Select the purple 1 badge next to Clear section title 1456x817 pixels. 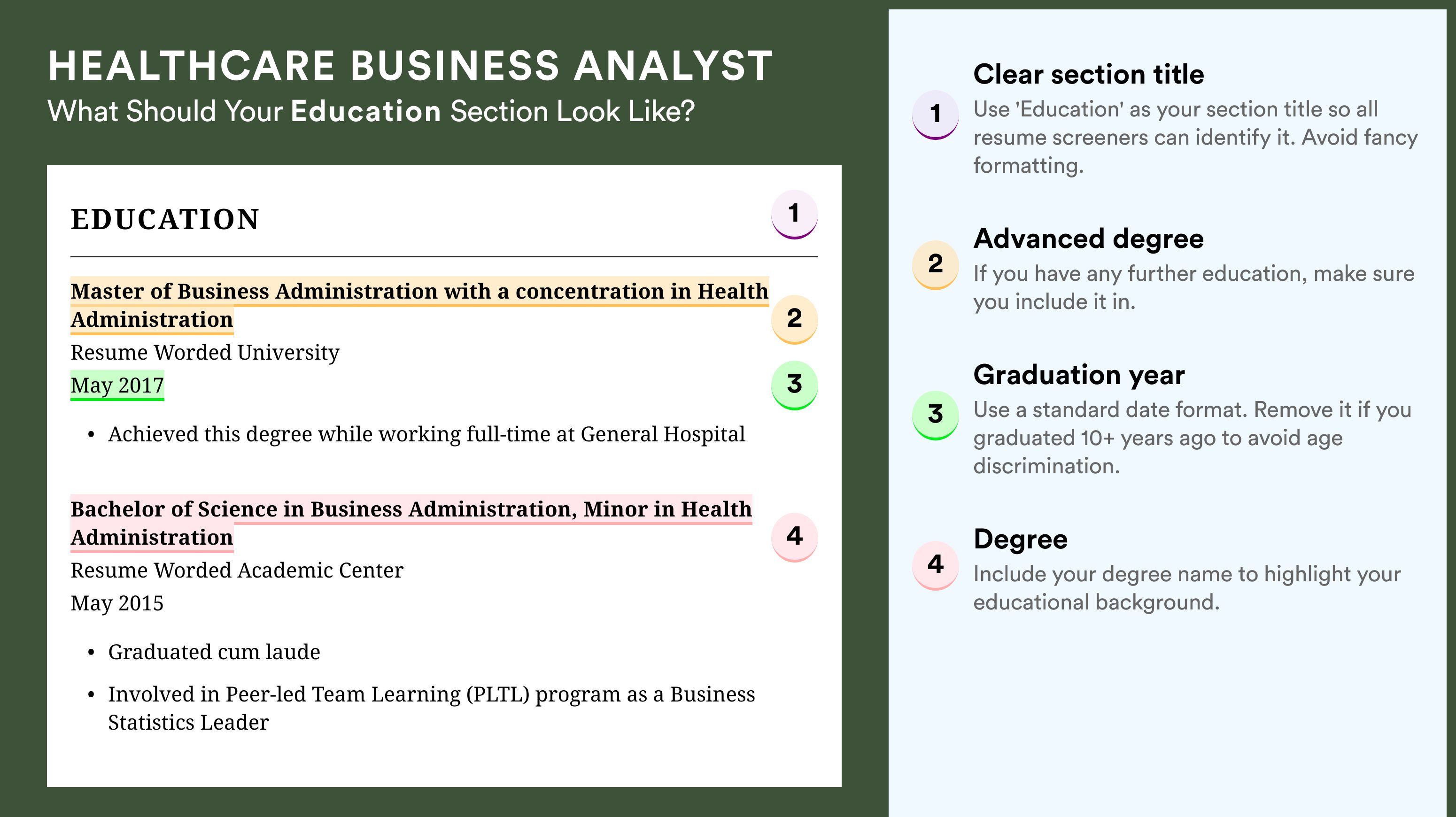[935, 115]
